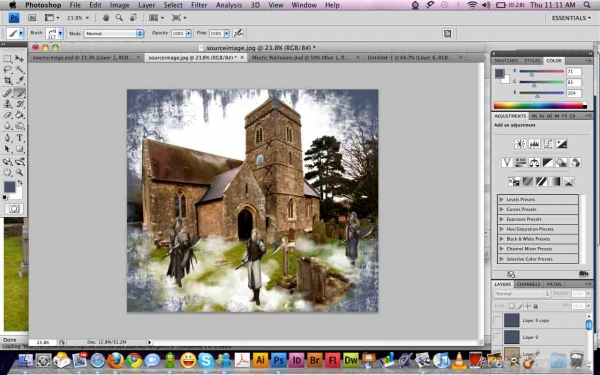
Task: Select the Rectangular Marquee tool
Action: pyautogui.click(x=7, y=59)
